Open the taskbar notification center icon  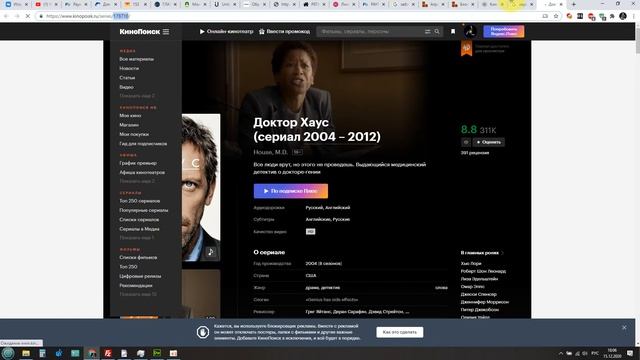click(x=630, y=353)
